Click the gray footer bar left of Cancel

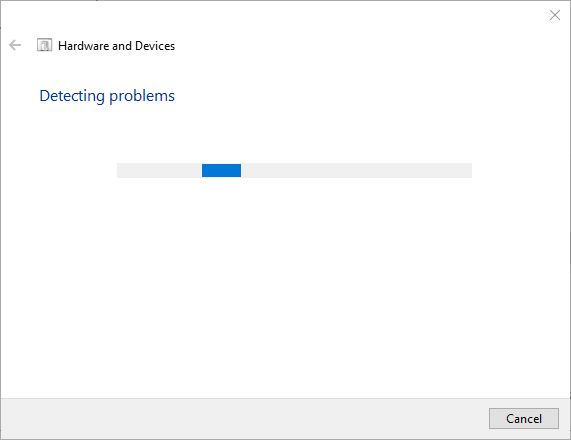(244, 419)
